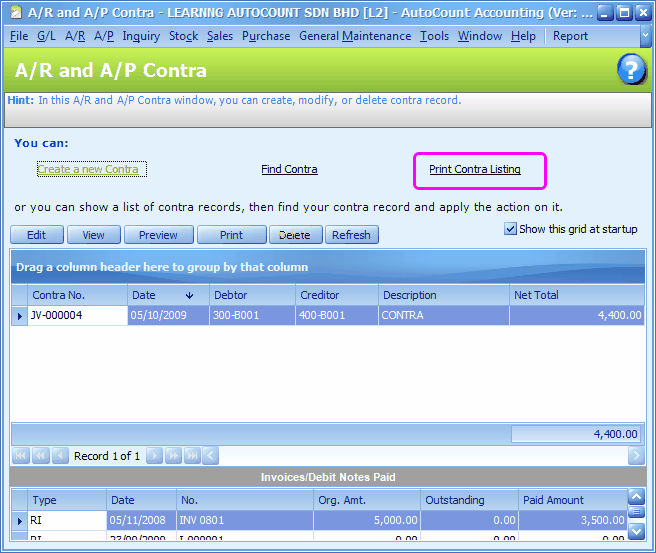The width and height of the screenshot is (656, 553).
Task: Click the next record navigator arrow
Action: click(x=154, y=456)
